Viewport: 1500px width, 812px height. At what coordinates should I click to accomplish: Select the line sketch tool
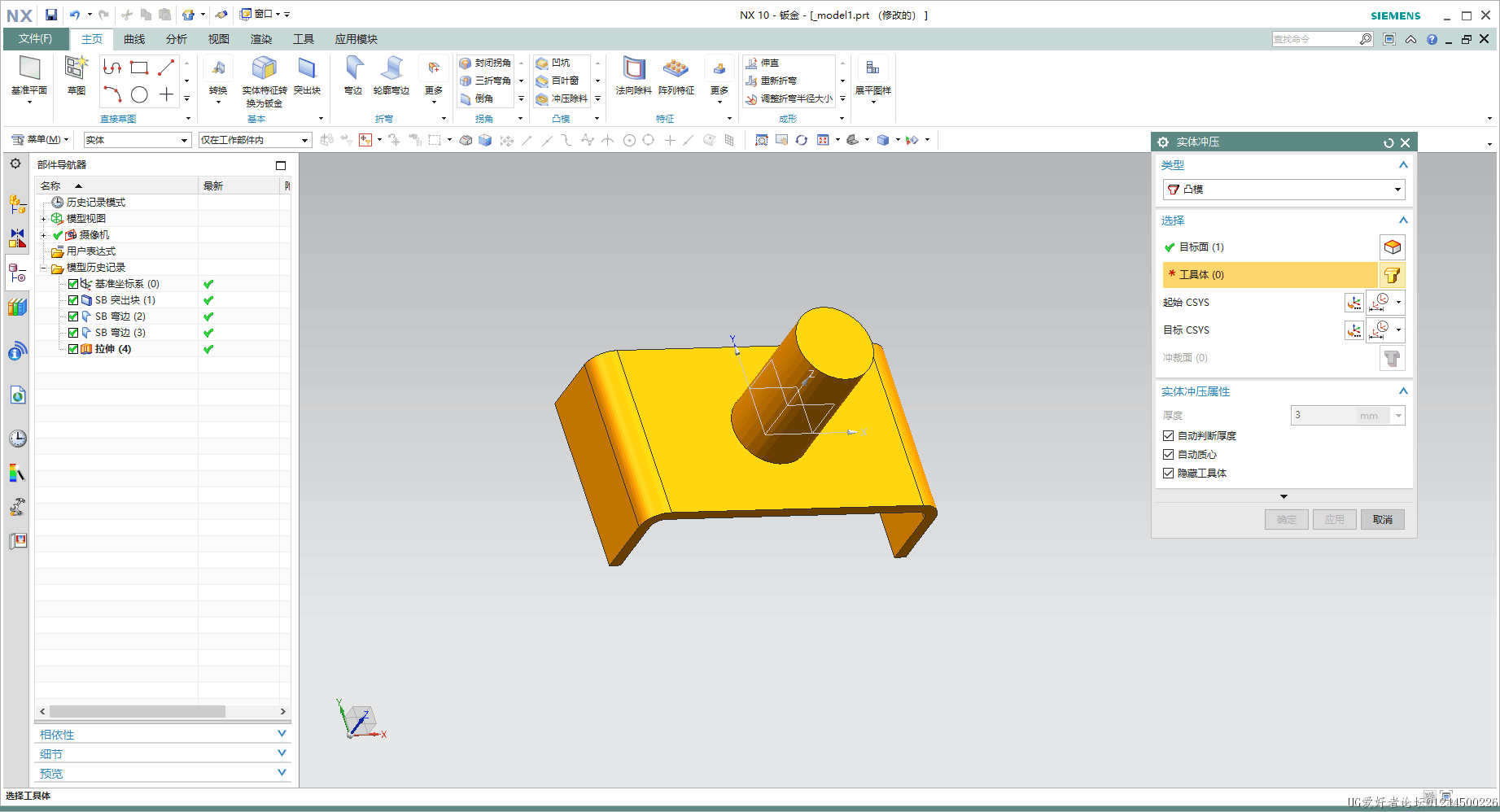click(166, 68)
